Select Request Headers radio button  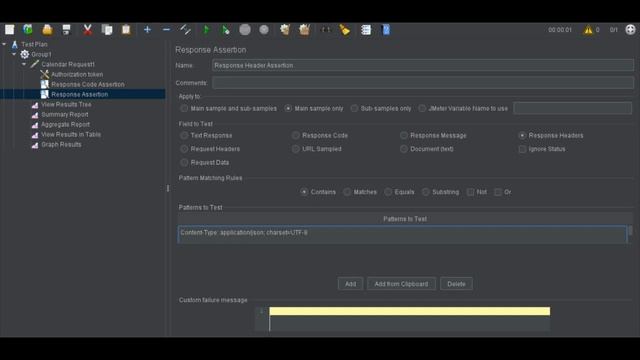point(184,149)
